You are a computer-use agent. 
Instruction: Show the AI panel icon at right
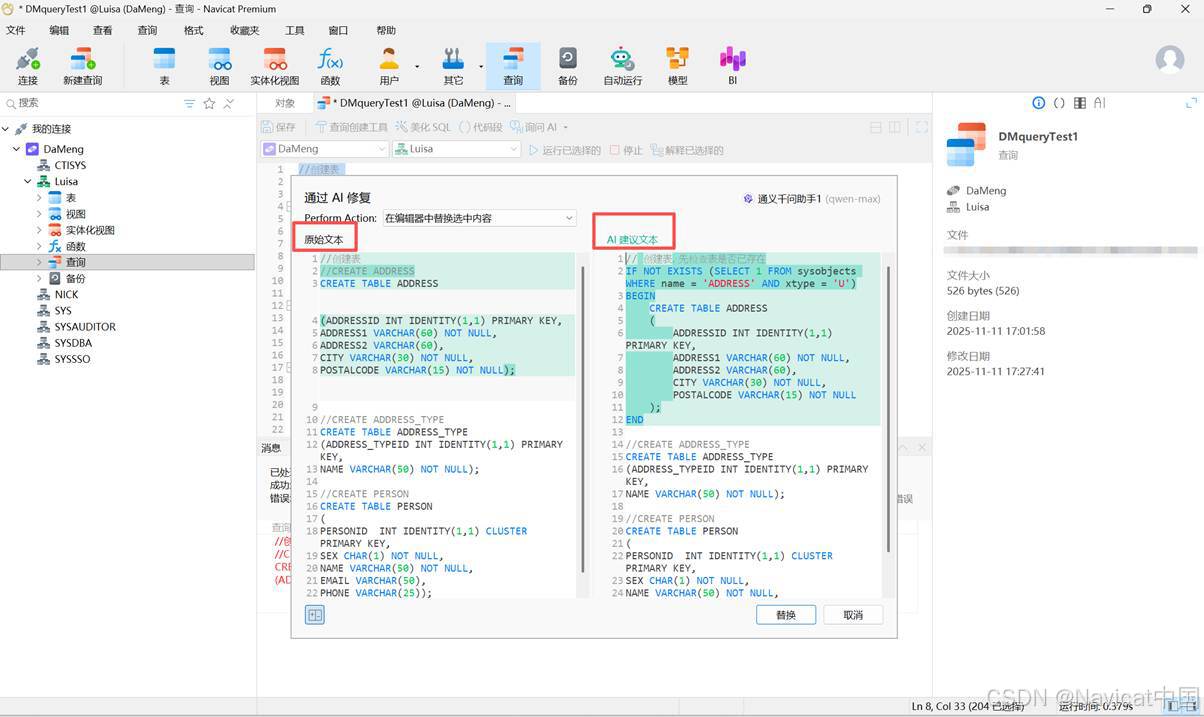(x=1100, y=103)
